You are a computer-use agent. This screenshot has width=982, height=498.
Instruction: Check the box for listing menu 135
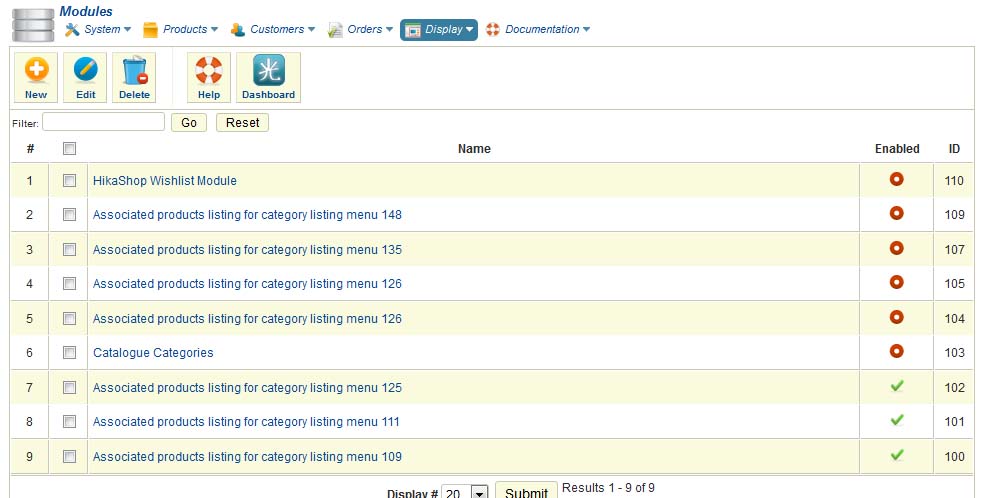70,249
